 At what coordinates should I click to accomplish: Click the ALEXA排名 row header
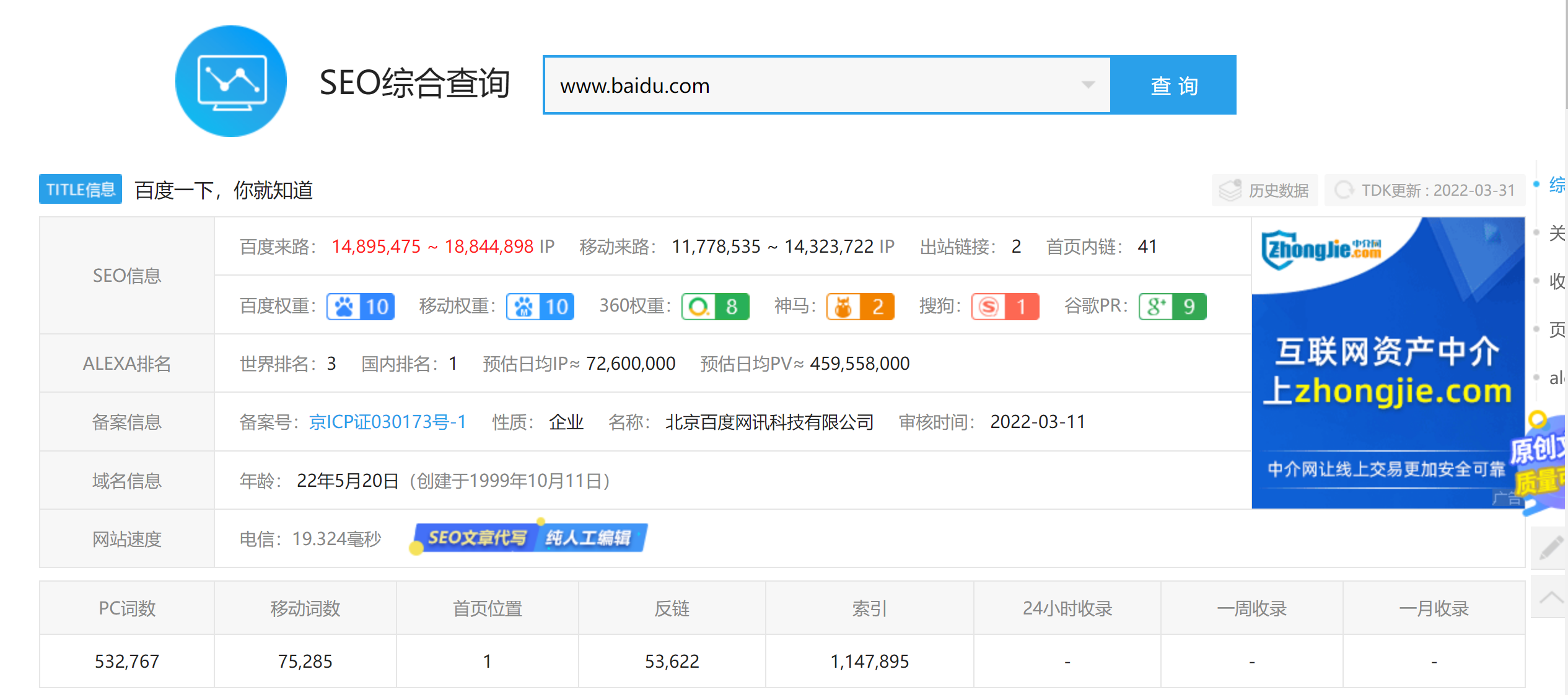[x=127, y=364]
